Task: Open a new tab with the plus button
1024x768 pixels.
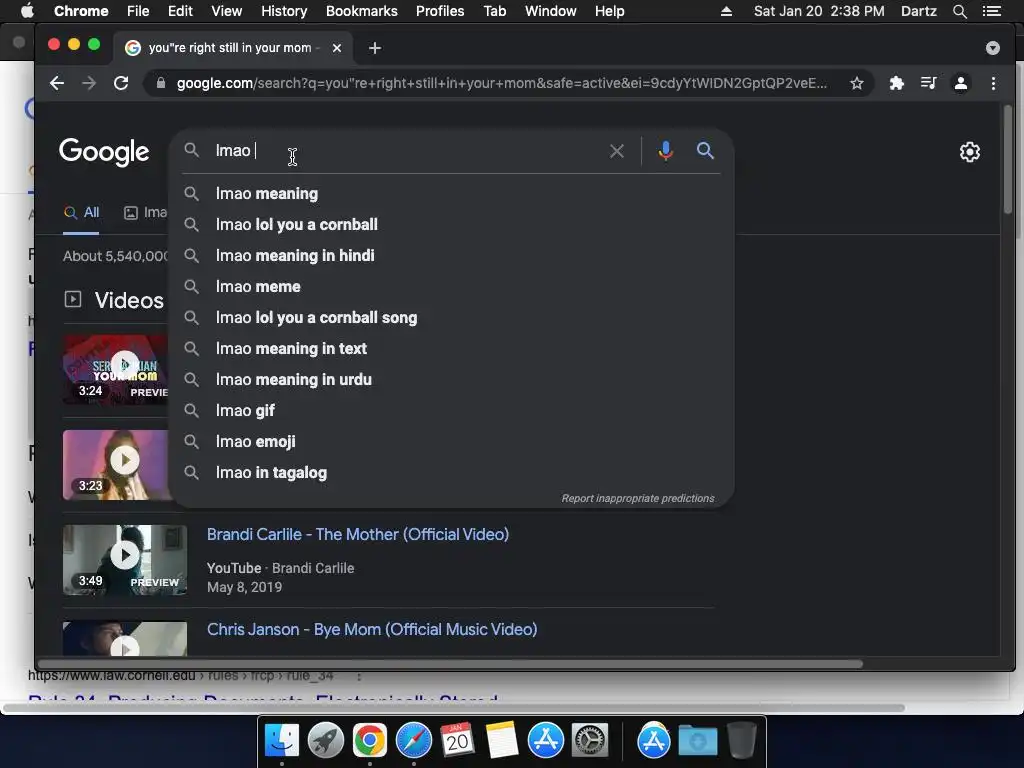Action: (x=375, y=48)
